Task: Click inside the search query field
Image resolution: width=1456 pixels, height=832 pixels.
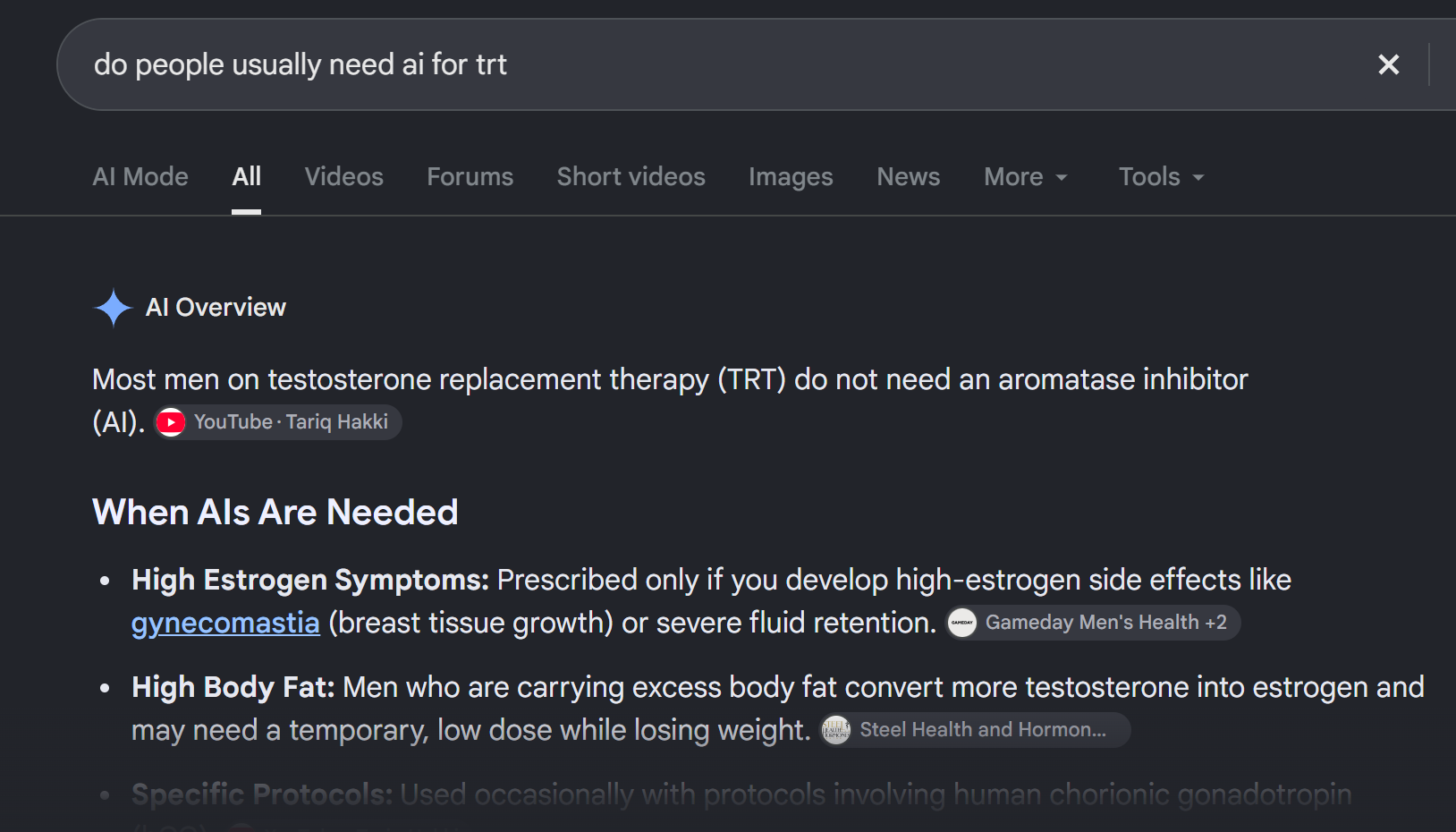Action: pyautogui.click(x=715, y=64)
